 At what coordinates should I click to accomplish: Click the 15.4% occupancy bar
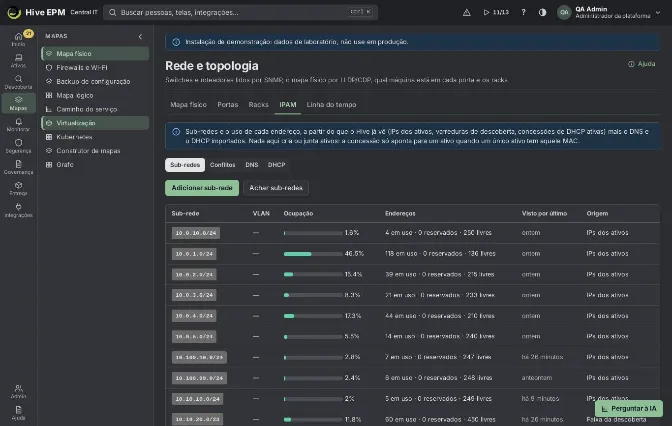[313, 274]
